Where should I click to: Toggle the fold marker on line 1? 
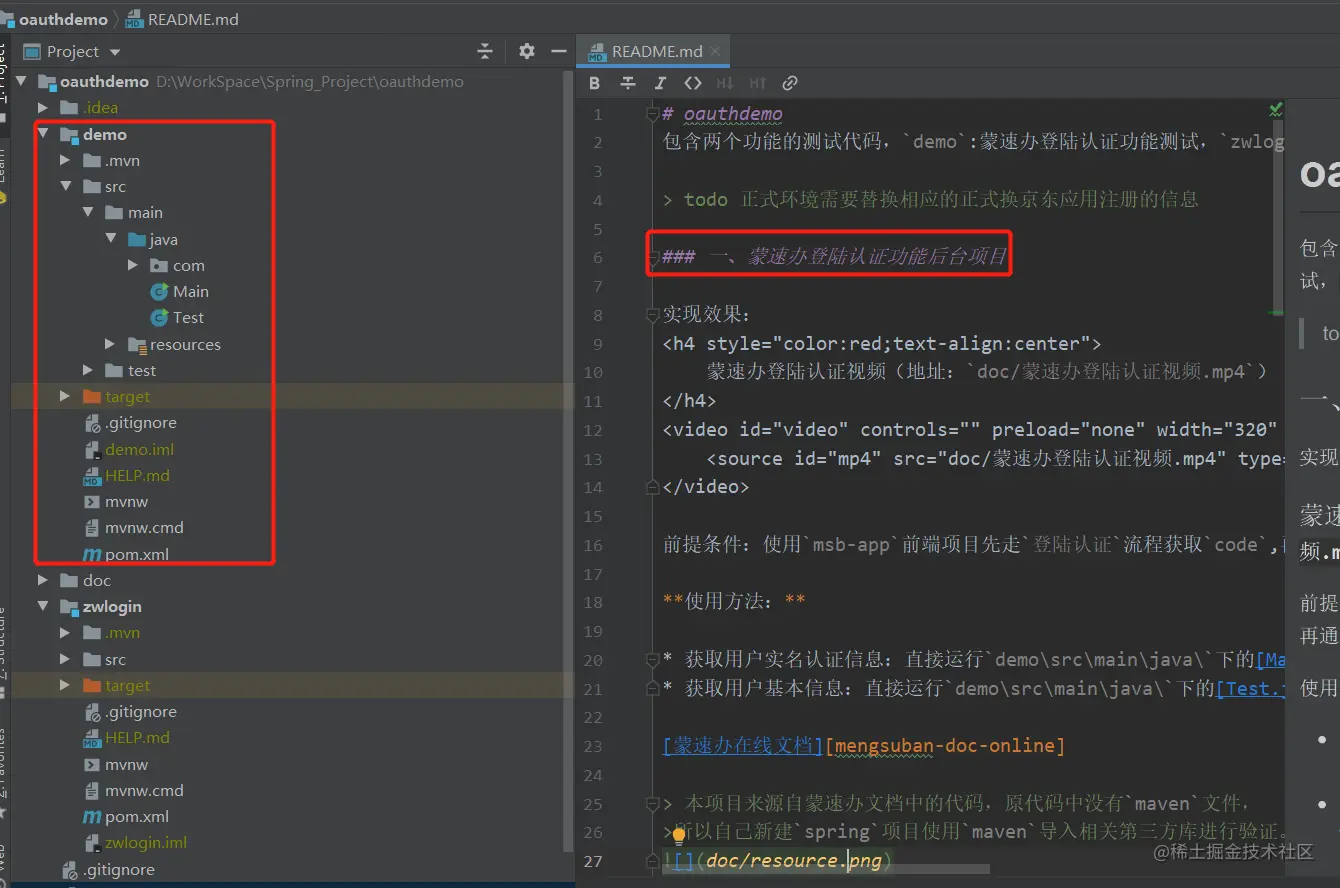click(x=653, y=113)
